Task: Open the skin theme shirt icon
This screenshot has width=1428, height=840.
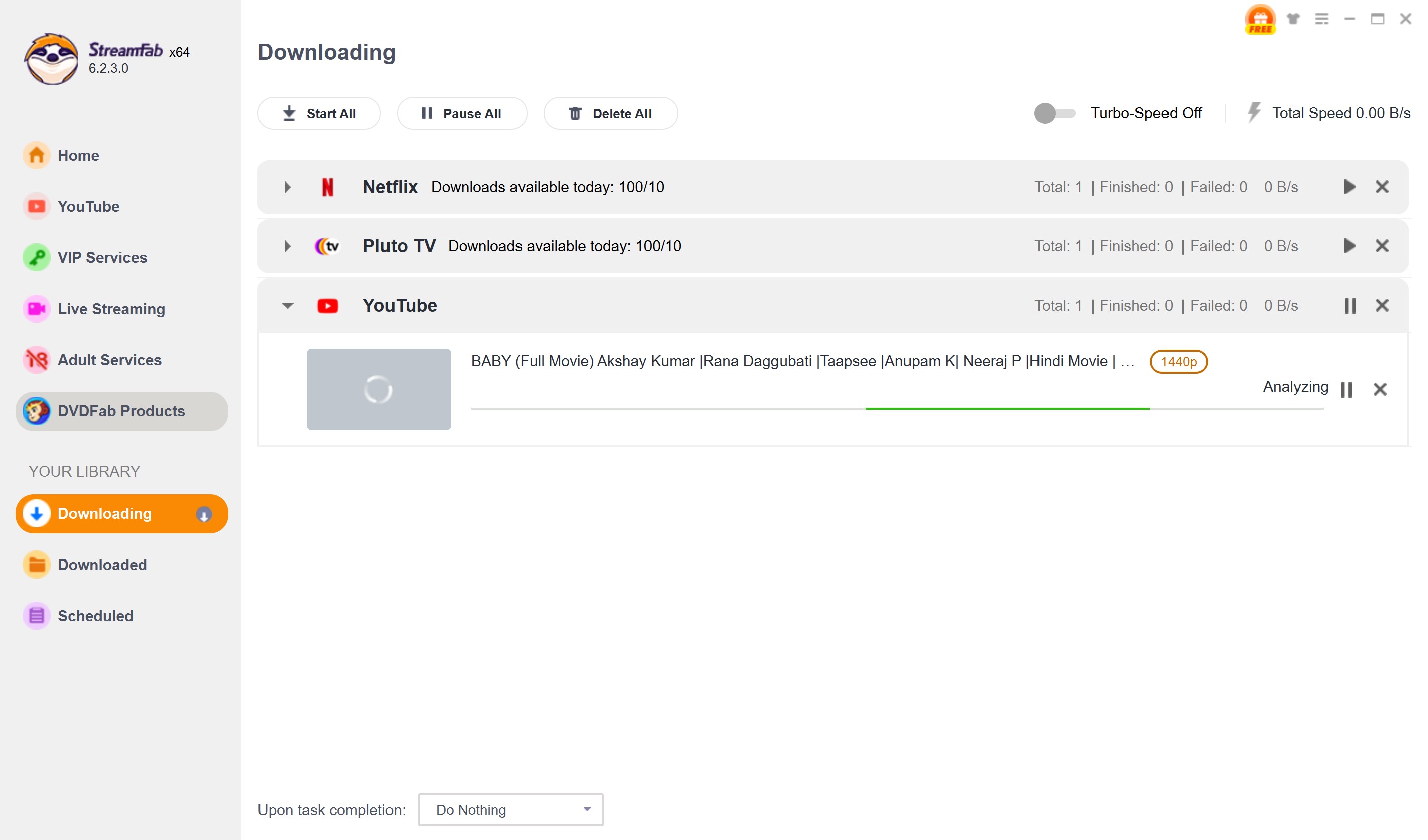Action: [x=1293, y=19]
